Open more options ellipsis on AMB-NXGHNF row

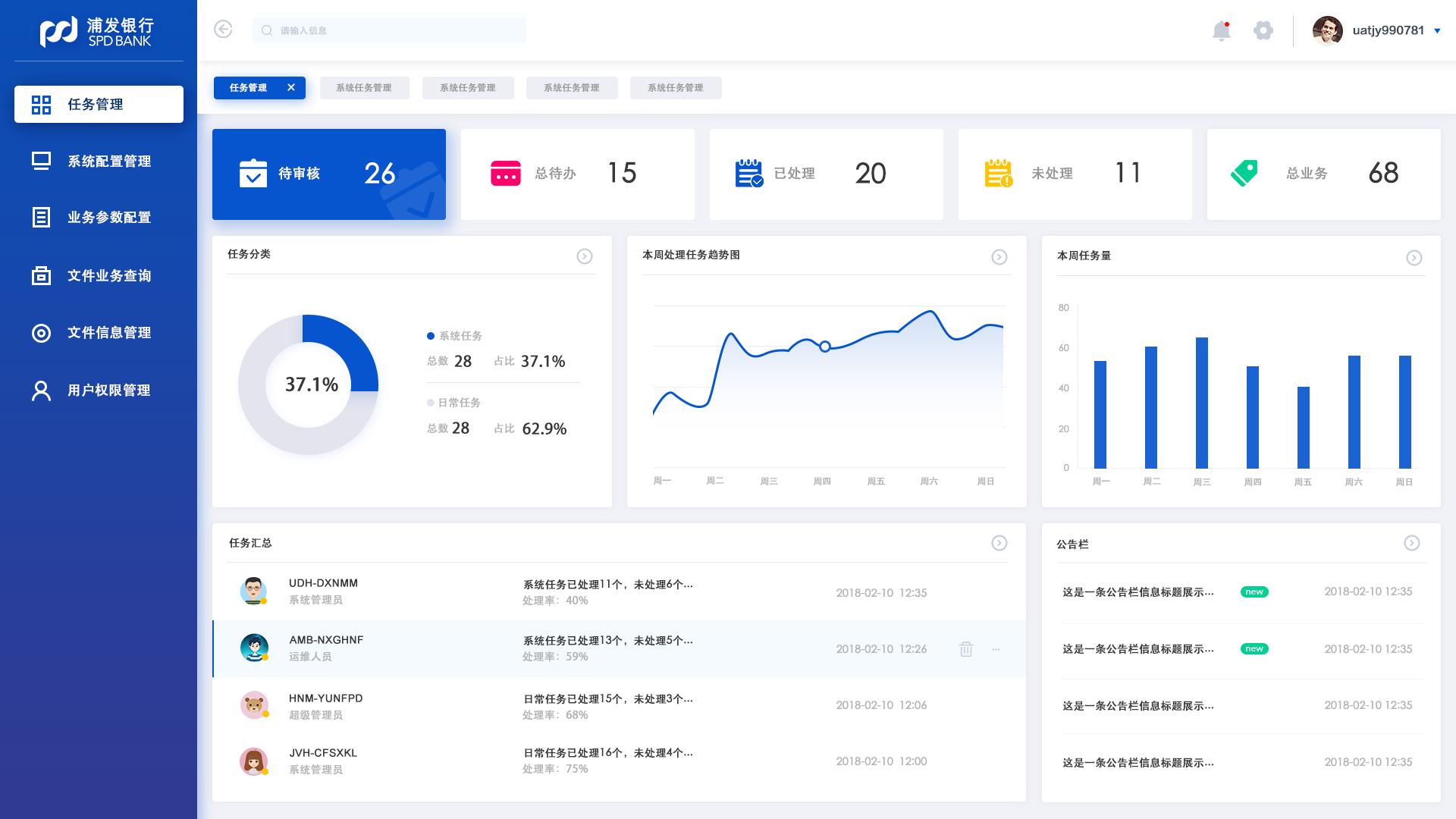click(996, 649)
